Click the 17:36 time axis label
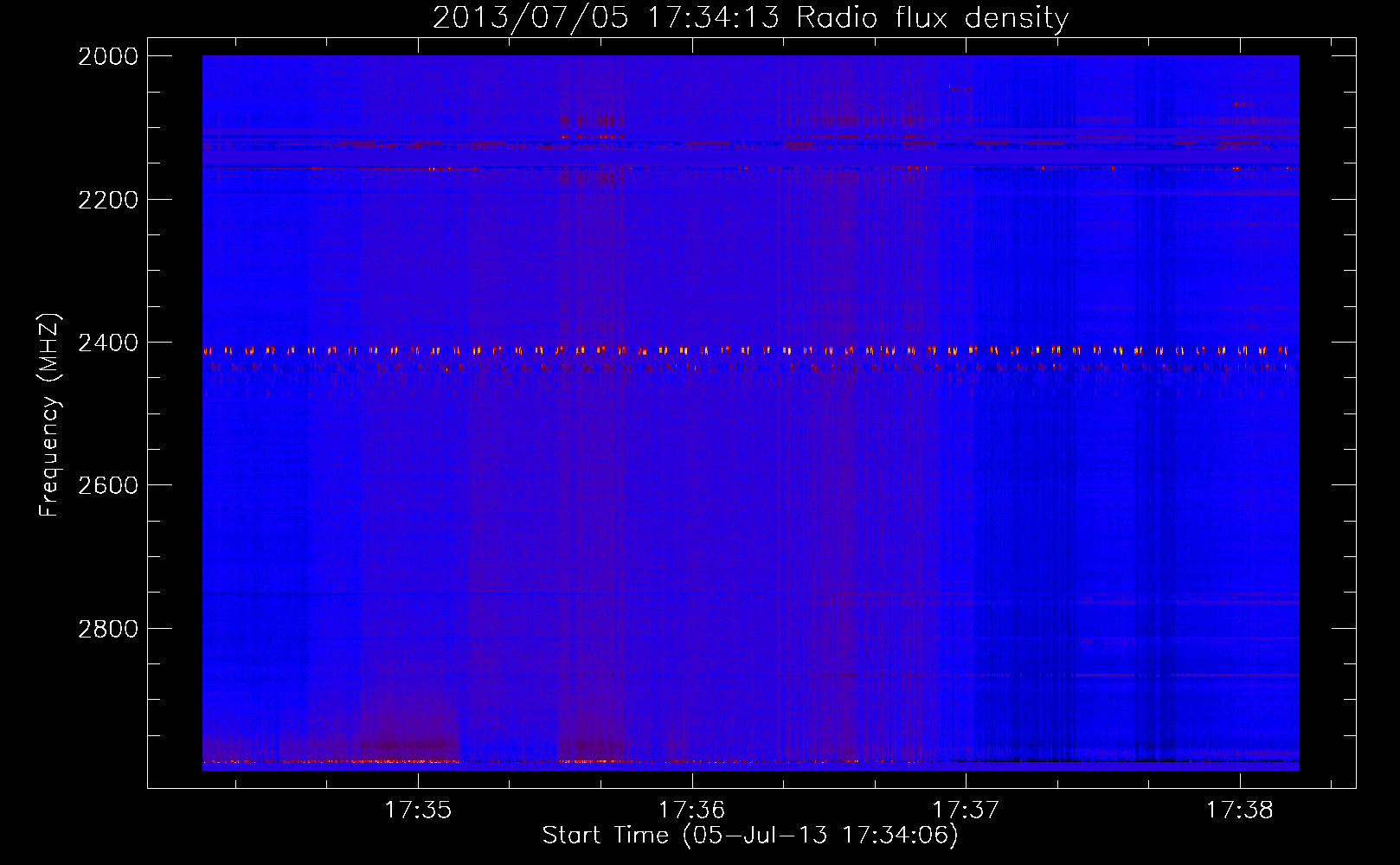The height and width of the screenshot is (865, 1400). 691,811
